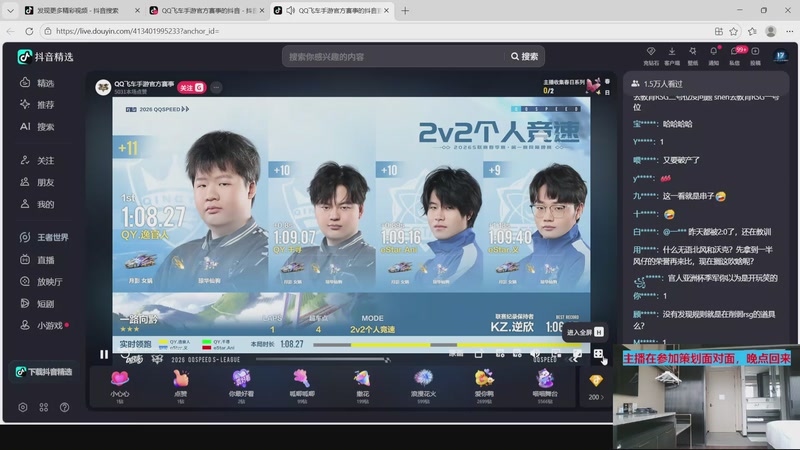Viewport: 800px width, 450px height.
Task: Click the QQ飞车手游官方赛事 streamer name
Action: click(x=144, y=84)
